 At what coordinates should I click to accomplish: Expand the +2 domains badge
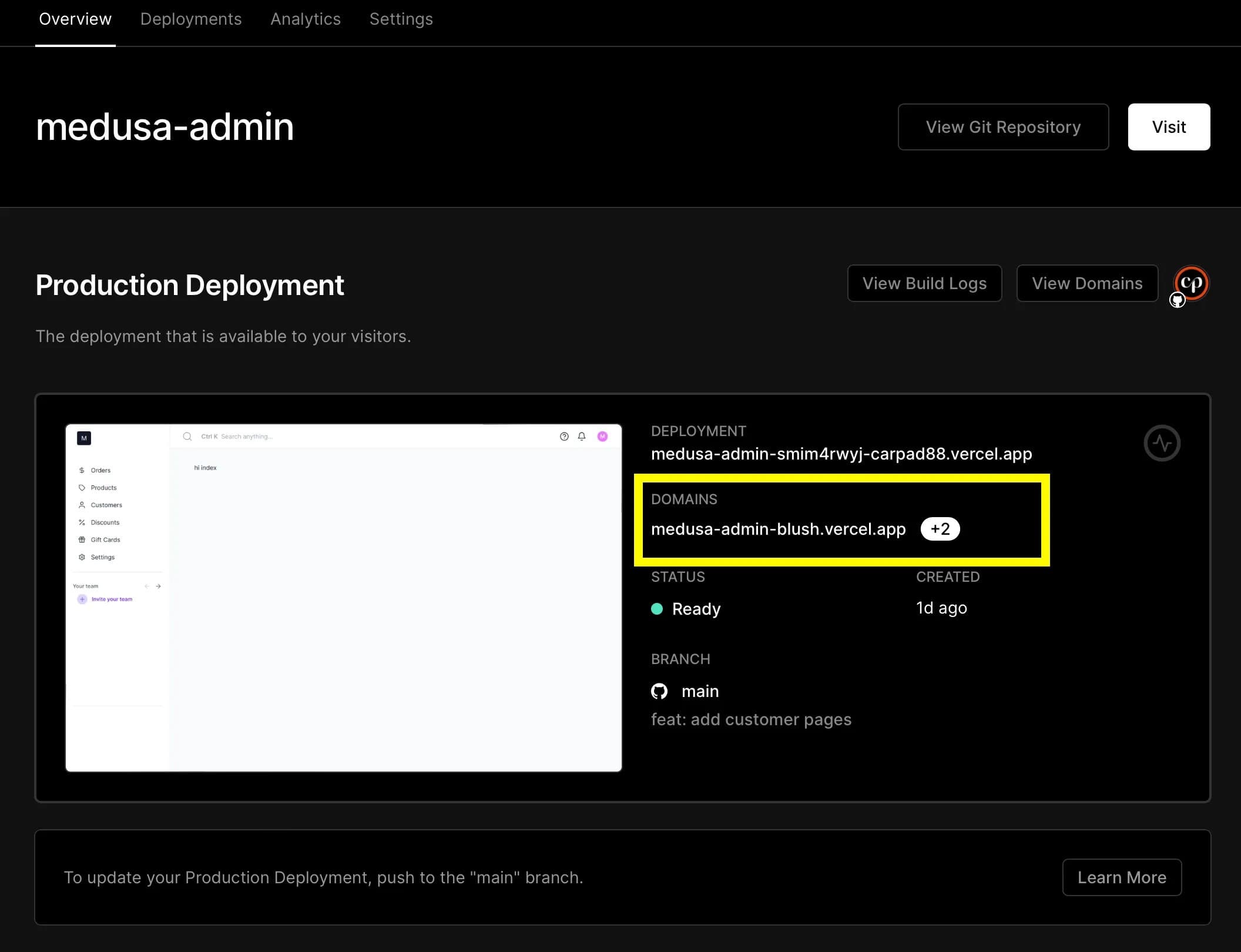coord(940,529)
